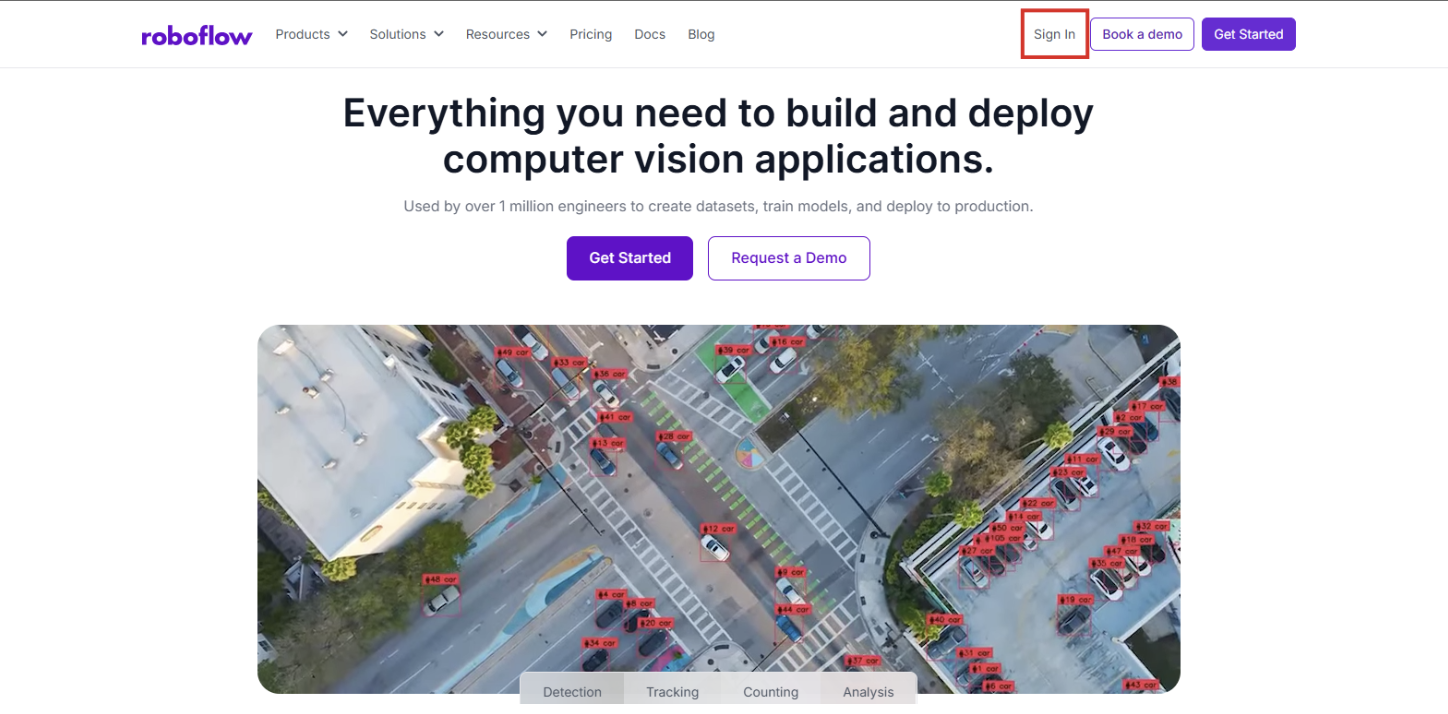This screenshot has width=1448, height=714.
Task: Expand the Products dropdown menu
Action: (311, 34)
